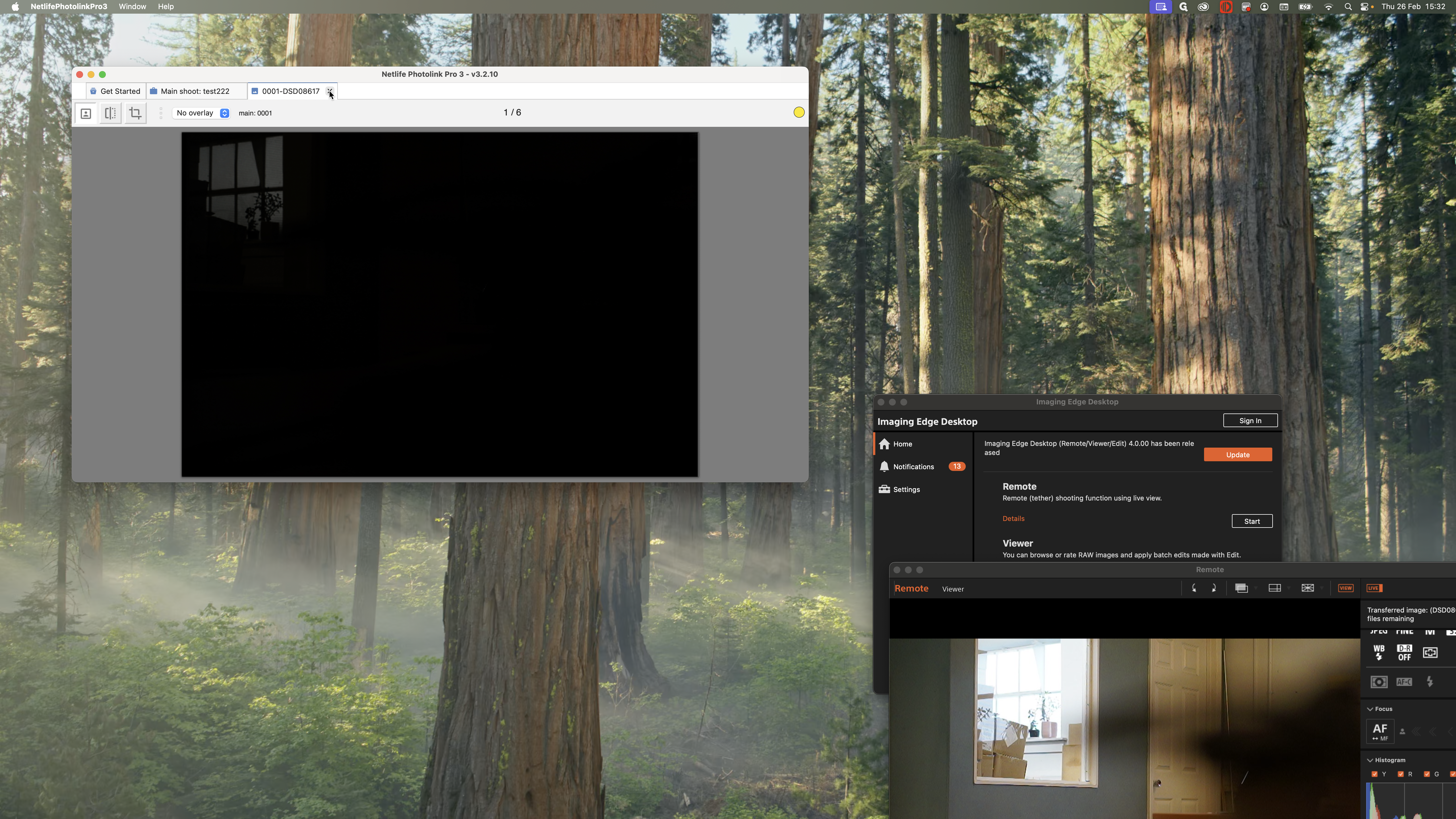Toggle the LIVE view button
Screen dimensions: 1456x819
click(1374, 588)
